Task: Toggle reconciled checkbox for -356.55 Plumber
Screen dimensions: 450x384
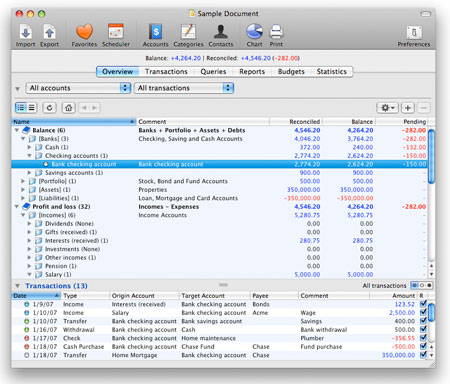Action: click(423, 338)
